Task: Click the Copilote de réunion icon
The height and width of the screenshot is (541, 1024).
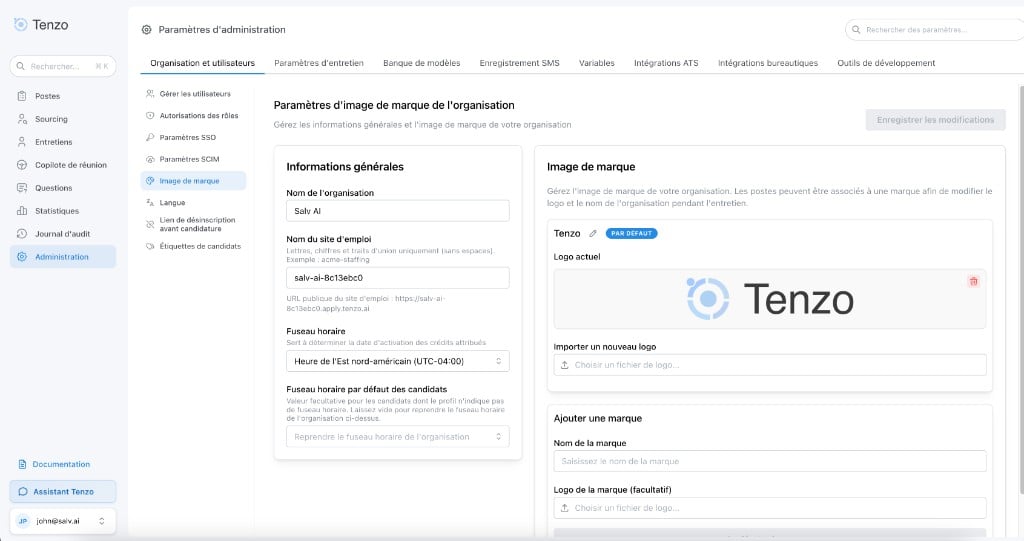Action: click(x=22, y=165)
